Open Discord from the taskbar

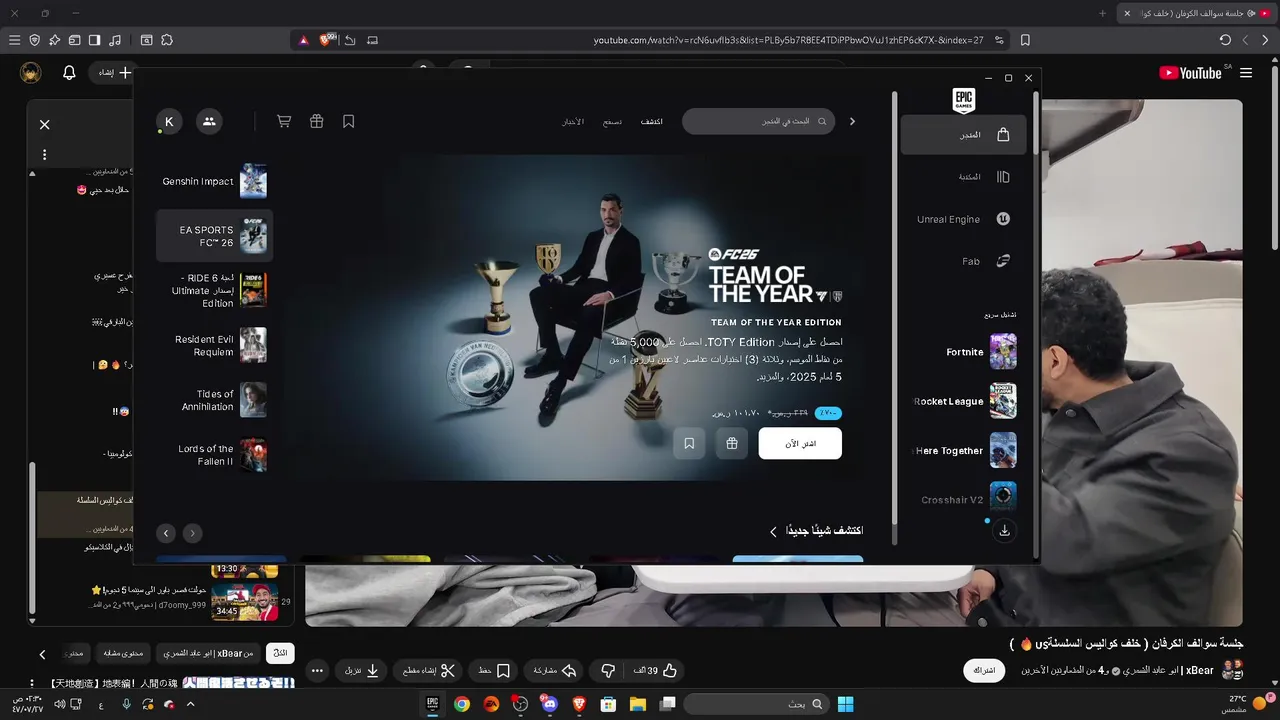(x=549, y=704)
